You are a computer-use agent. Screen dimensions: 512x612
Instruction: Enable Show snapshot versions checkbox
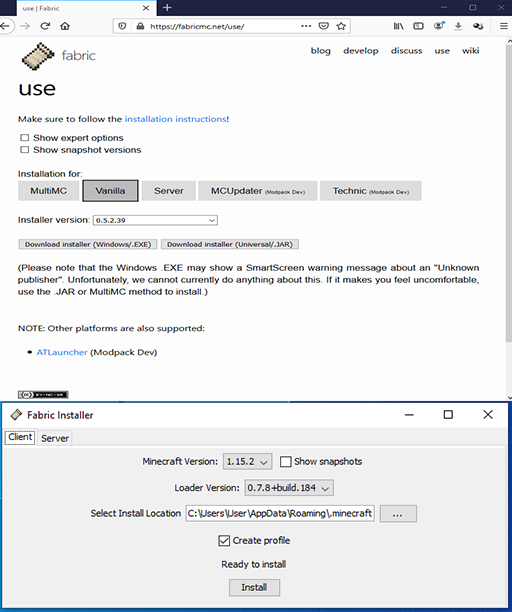[25, 150]
